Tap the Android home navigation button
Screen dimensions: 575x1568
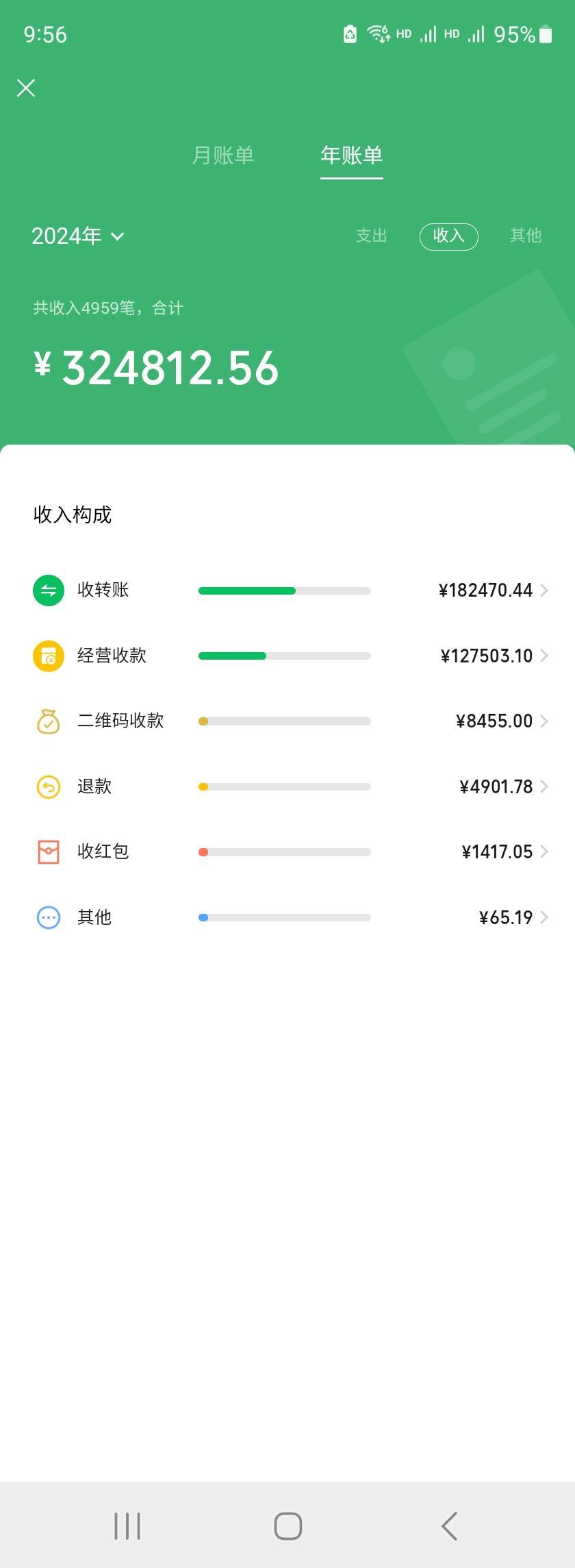(288, 1526)
